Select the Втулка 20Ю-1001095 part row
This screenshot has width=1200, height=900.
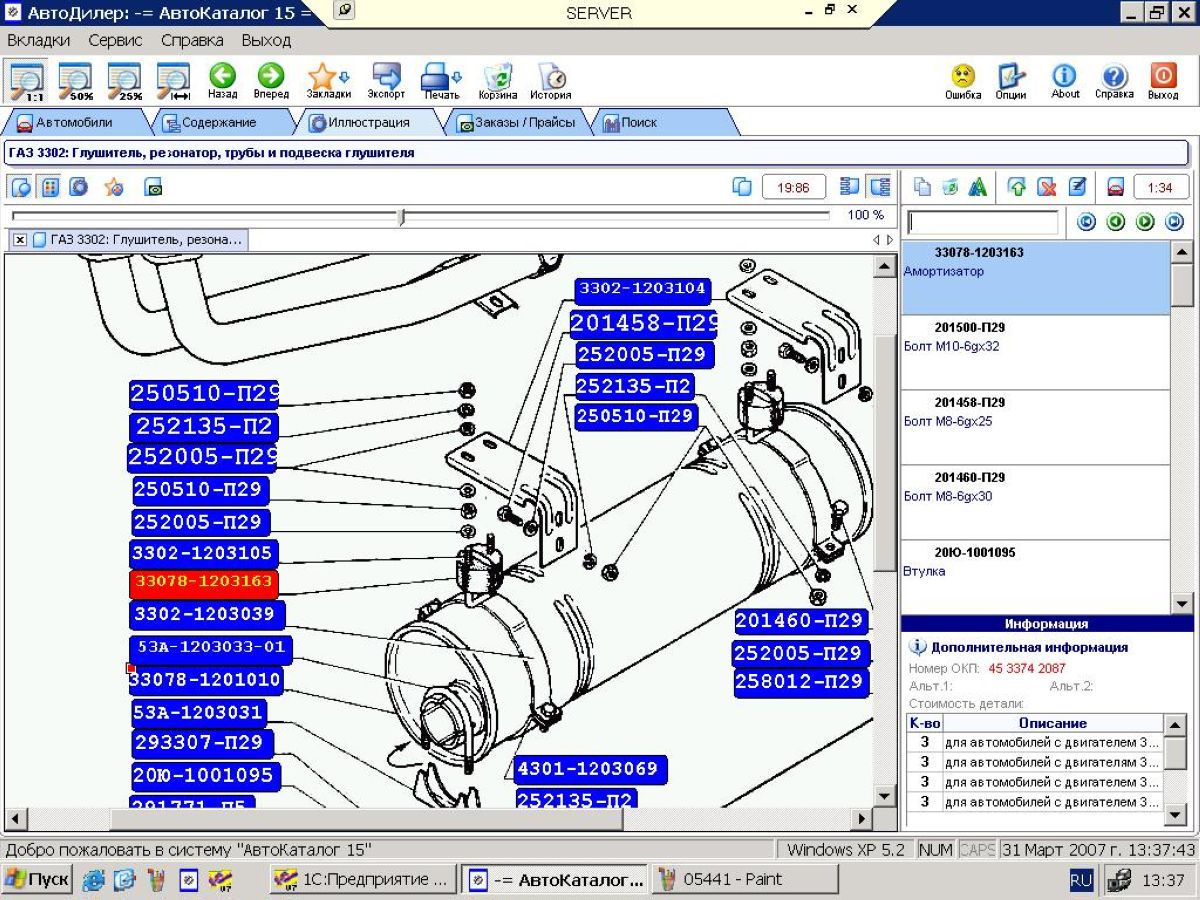(x=1035, y=577)
